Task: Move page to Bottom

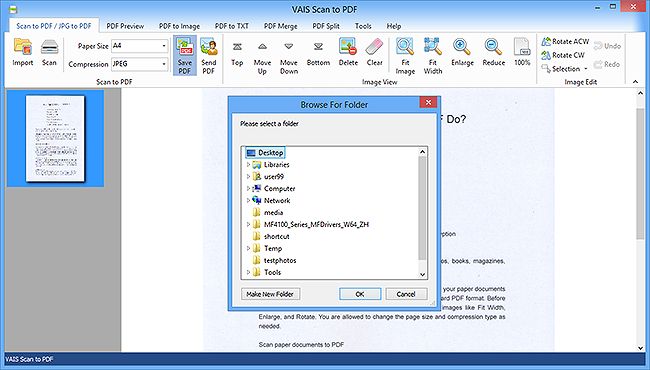Action: pos(318,53)
